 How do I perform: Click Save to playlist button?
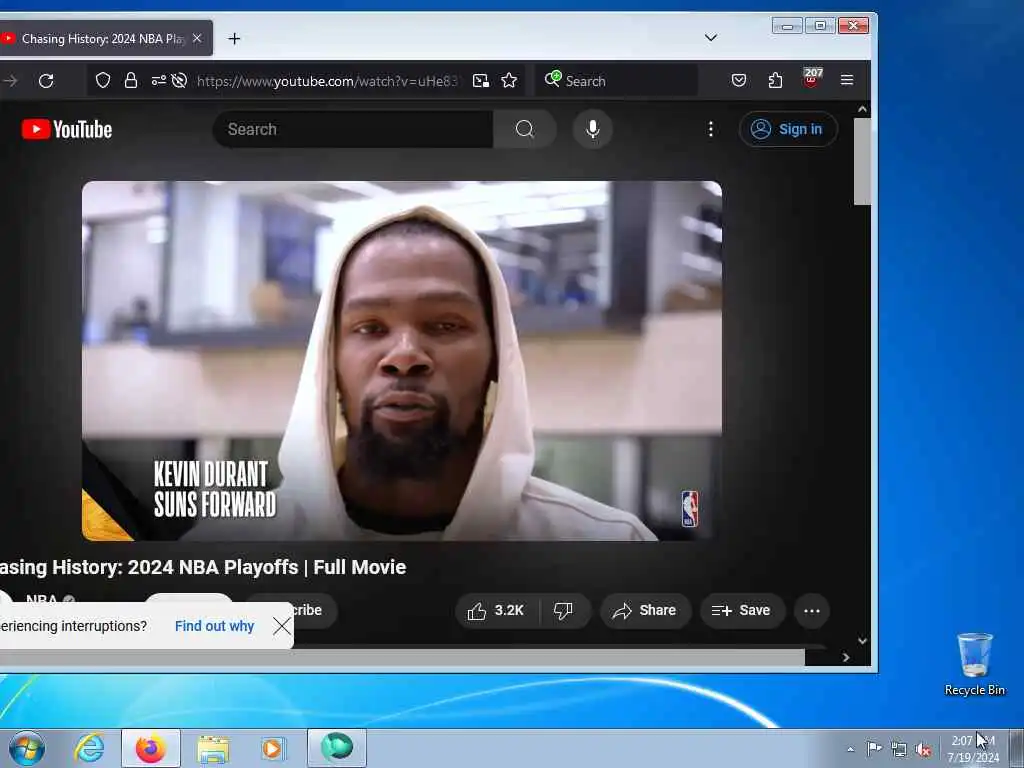point(742,611)
